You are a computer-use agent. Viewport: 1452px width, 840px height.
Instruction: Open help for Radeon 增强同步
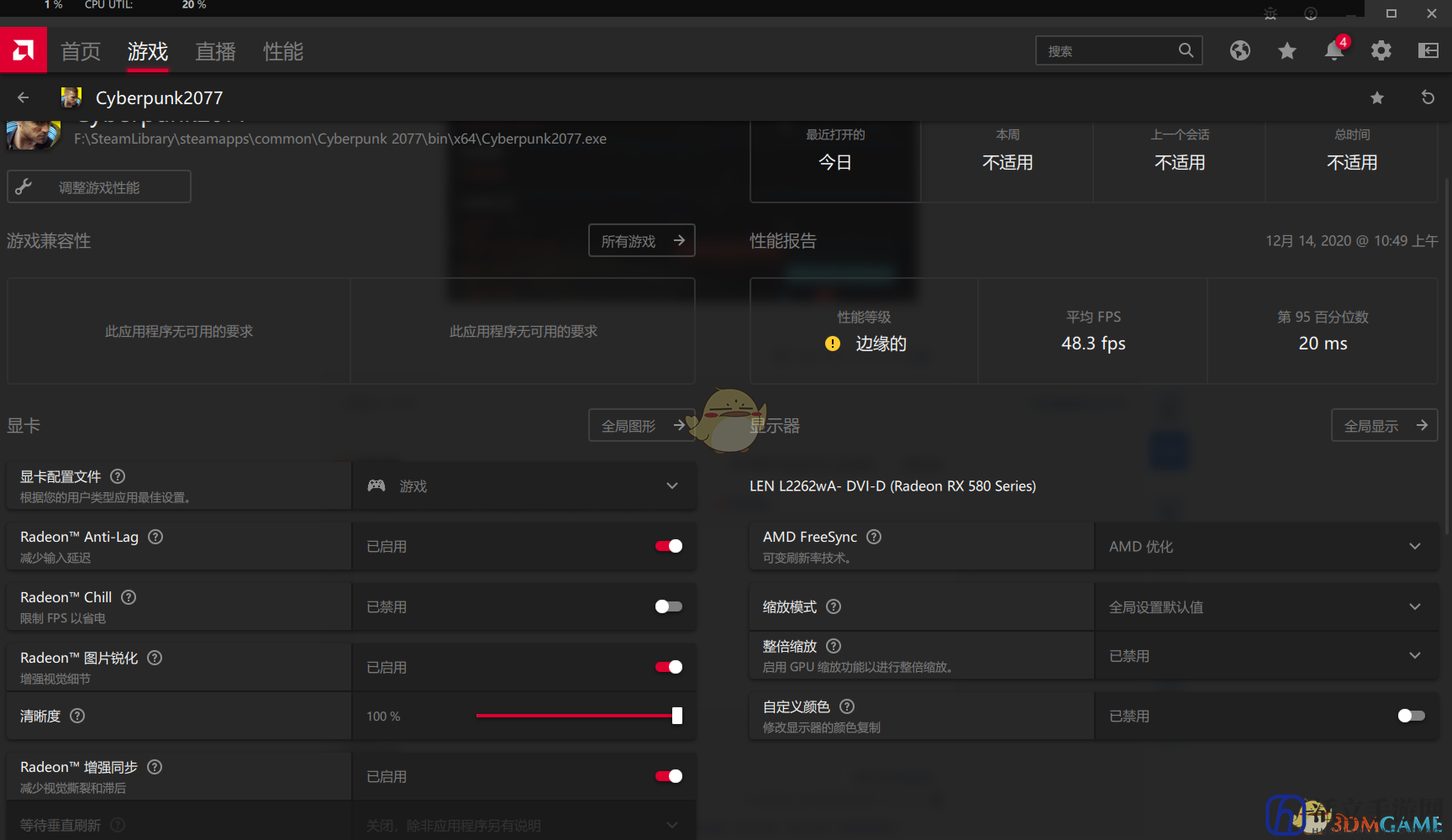click(x=155, y=767)
